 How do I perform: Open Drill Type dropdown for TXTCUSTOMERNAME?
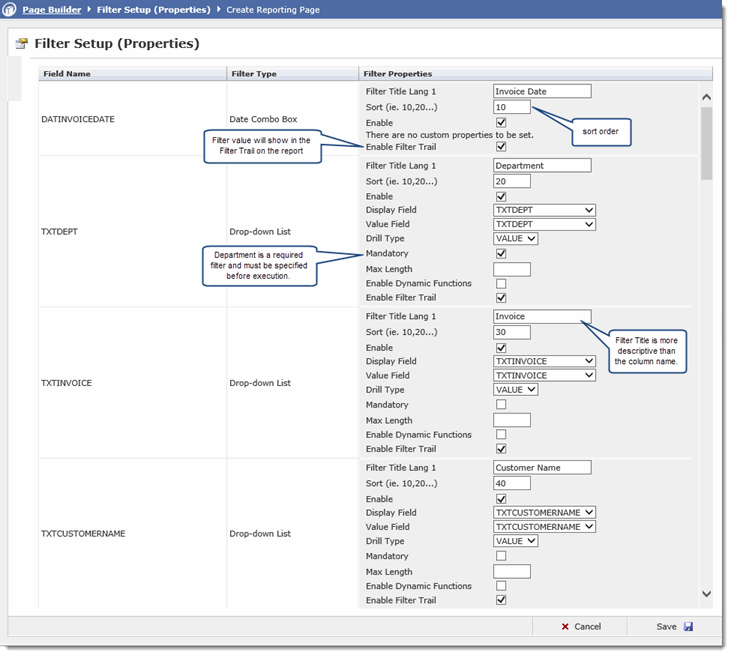click(515, 541)
